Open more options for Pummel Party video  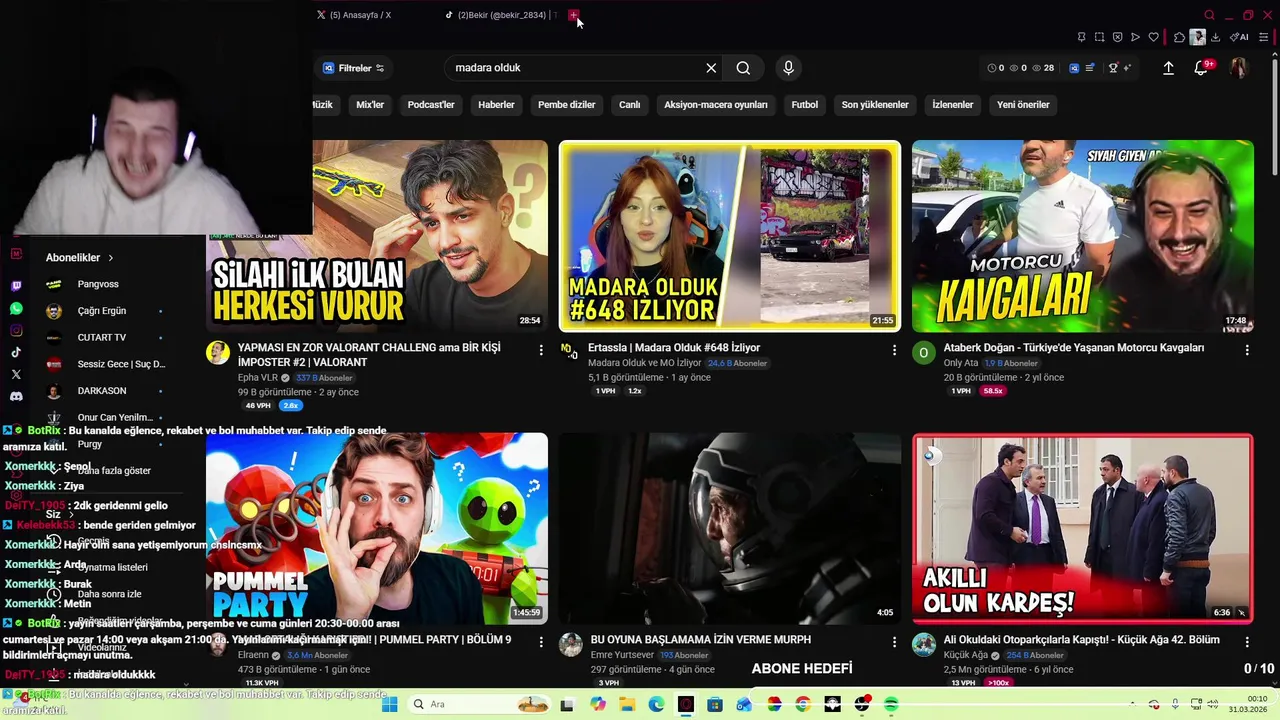(541, 642)
